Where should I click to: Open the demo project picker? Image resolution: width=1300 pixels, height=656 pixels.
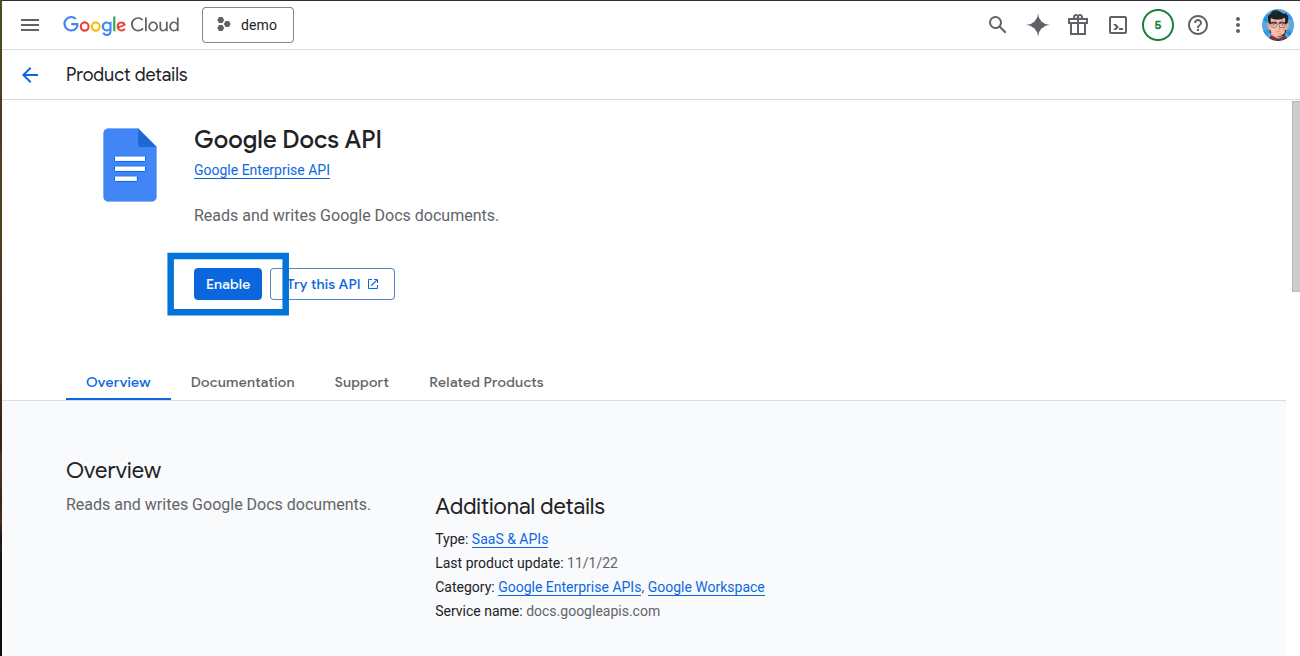pyautogui.click(x=248, y=25)
